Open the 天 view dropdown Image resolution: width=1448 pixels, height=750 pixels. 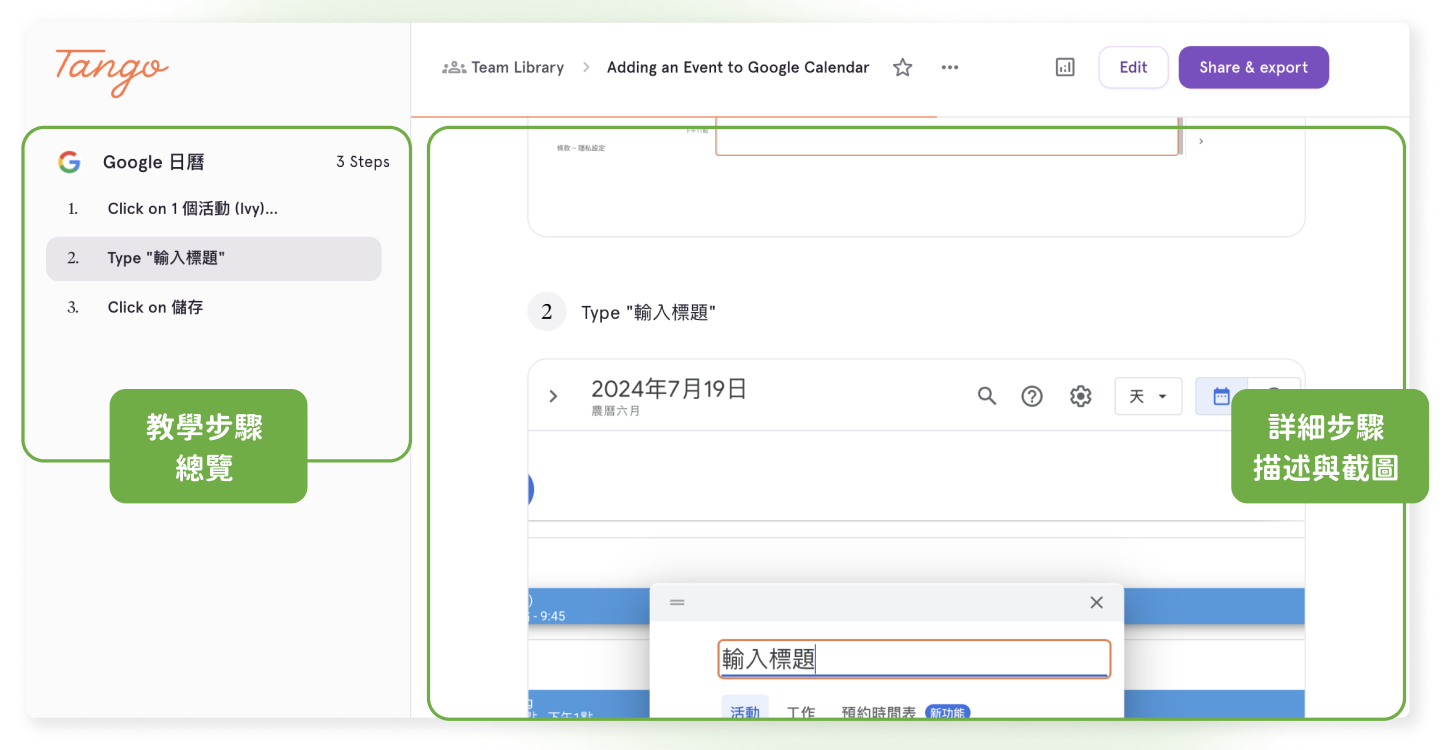pyautogui.click(x=1148, y=396)
